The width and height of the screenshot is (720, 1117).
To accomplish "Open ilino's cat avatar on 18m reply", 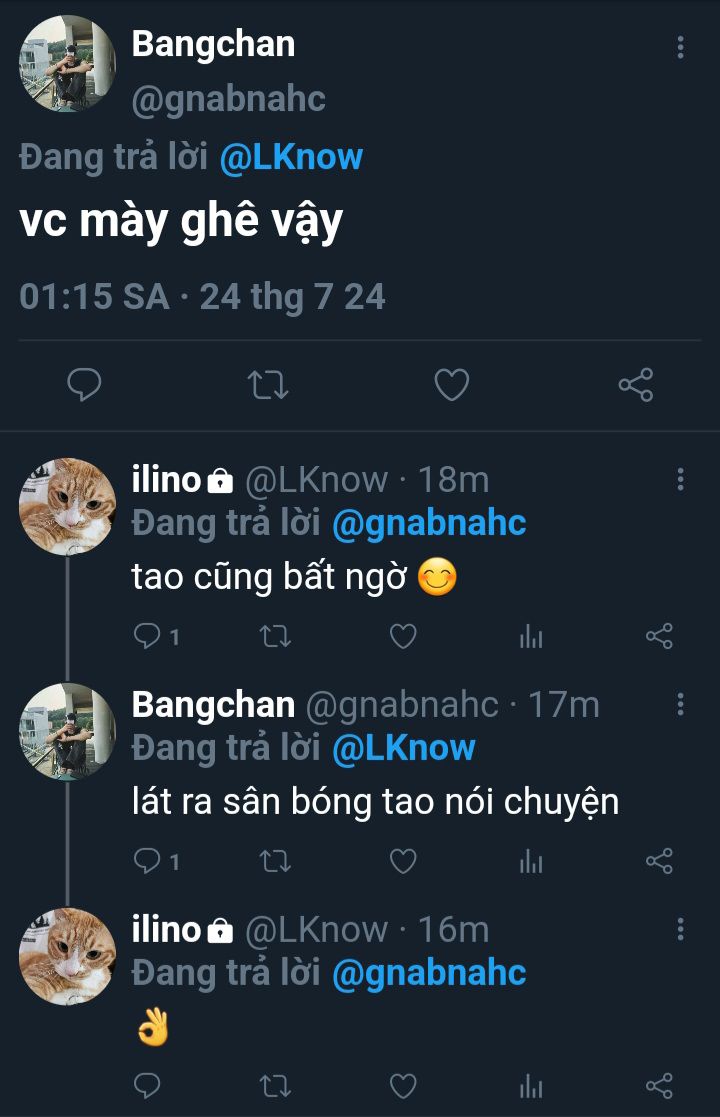I will 67,507.
